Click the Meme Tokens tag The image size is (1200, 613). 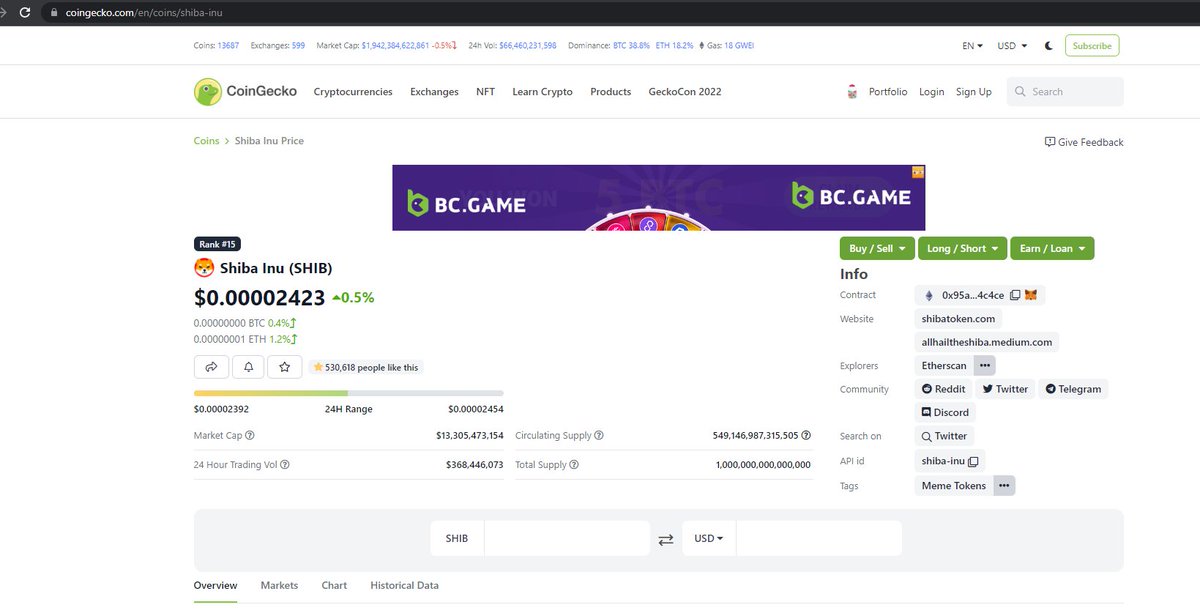(x=954, y=486)
